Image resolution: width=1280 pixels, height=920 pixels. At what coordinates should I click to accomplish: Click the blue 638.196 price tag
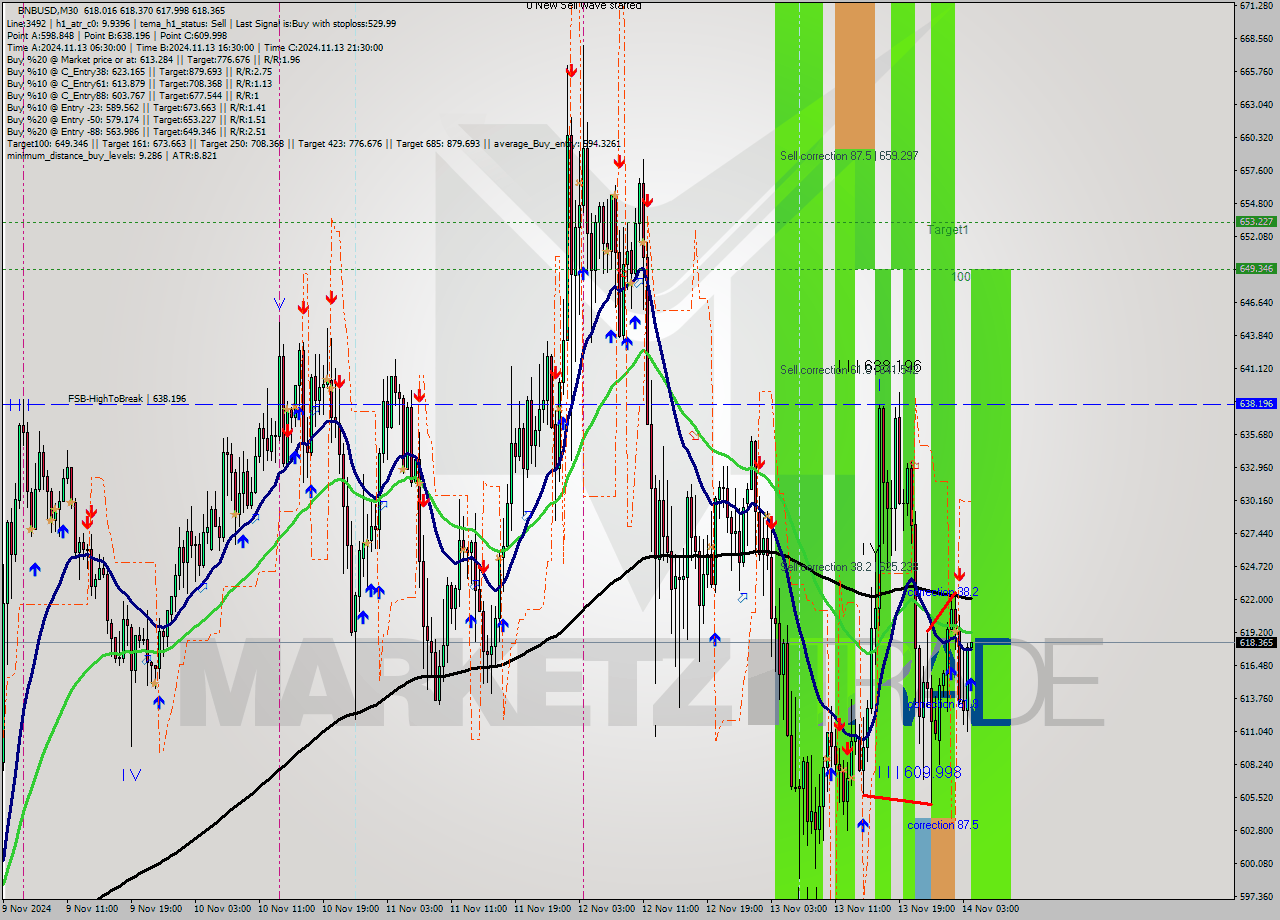coord(1256,404)
